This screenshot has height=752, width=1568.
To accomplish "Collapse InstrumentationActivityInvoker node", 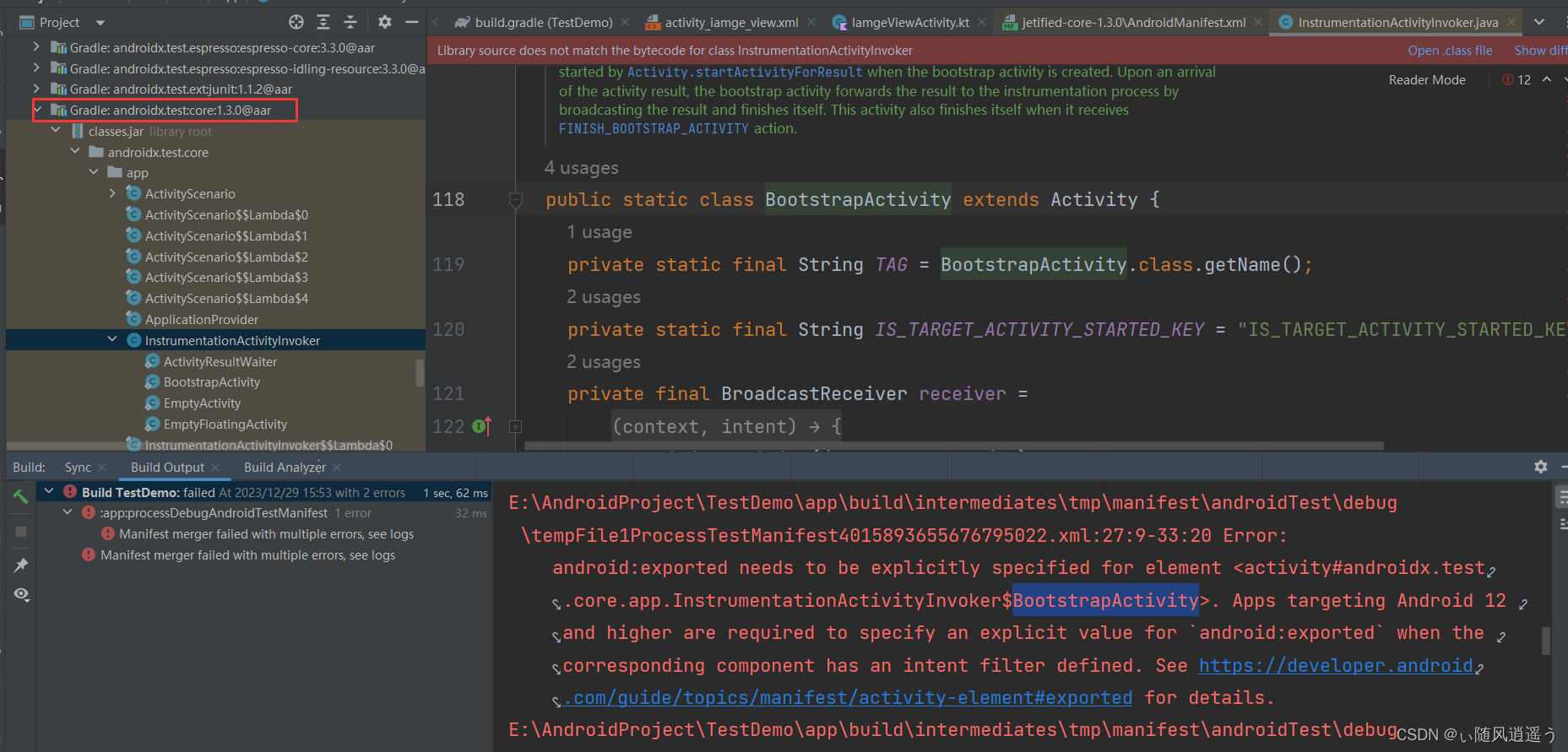I will (x=112, y=340).
